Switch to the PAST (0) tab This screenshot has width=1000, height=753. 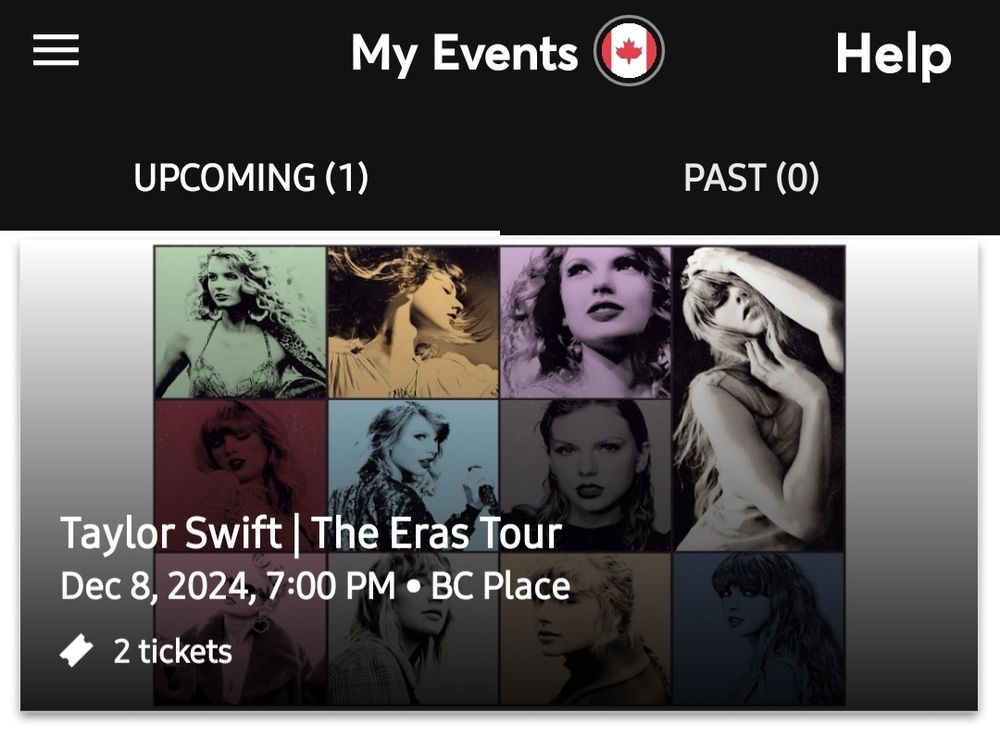750,179
